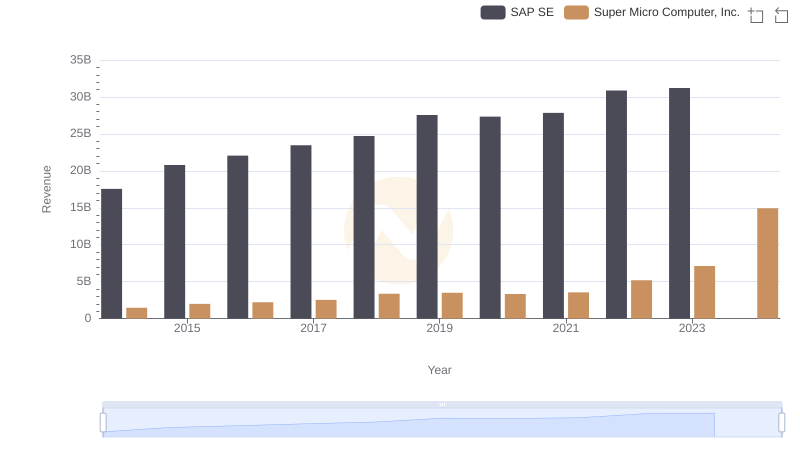Click the y-axis label 20B

tap(81, 170)
